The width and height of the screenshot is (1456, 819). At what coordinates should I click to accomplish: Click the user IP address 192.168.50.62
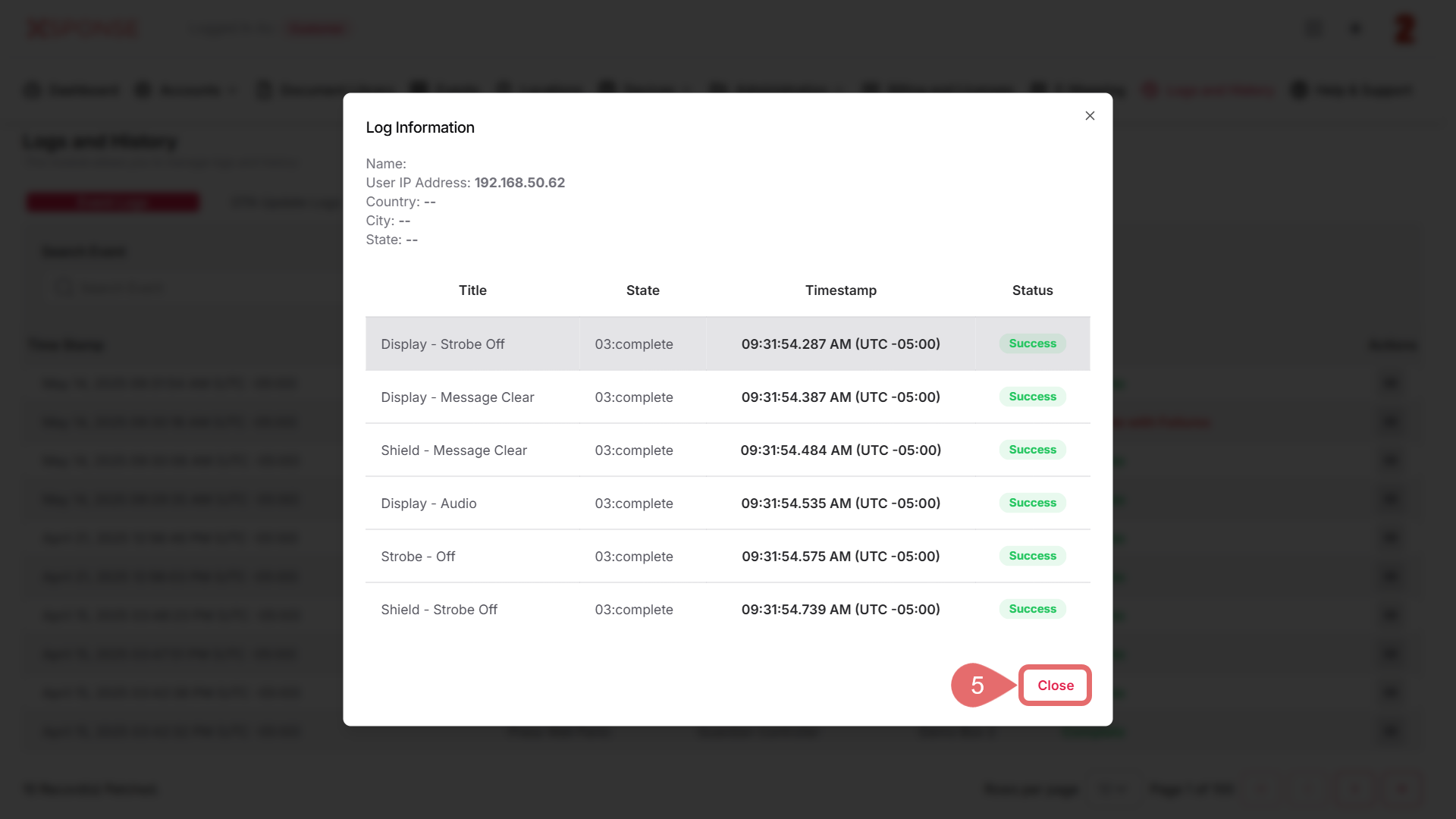click(519, 183)
